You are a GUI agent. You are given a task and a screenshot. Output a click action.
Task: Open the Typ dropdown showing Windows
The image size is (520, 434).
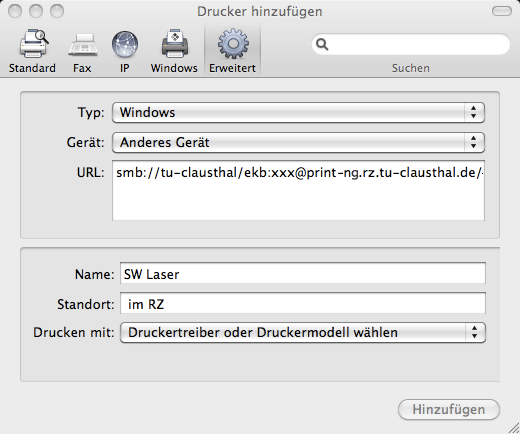coord(298,113)
